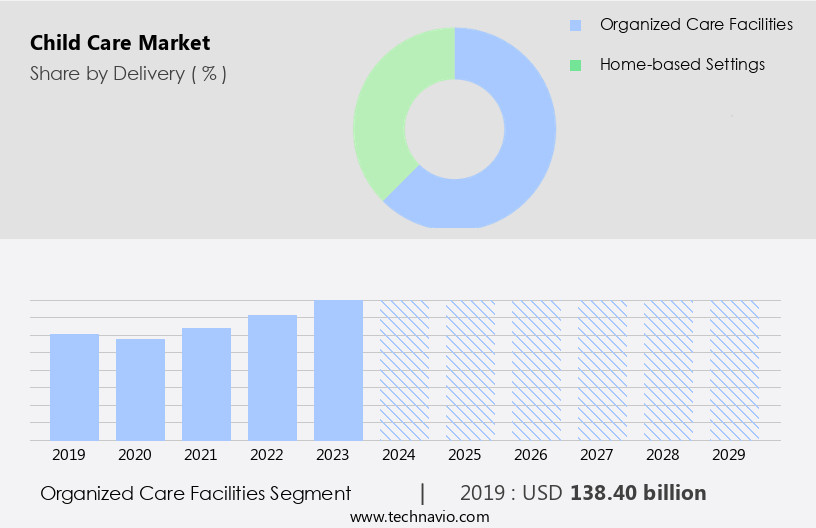Select the hatched 2029 forecast bar

click(734, 370)
